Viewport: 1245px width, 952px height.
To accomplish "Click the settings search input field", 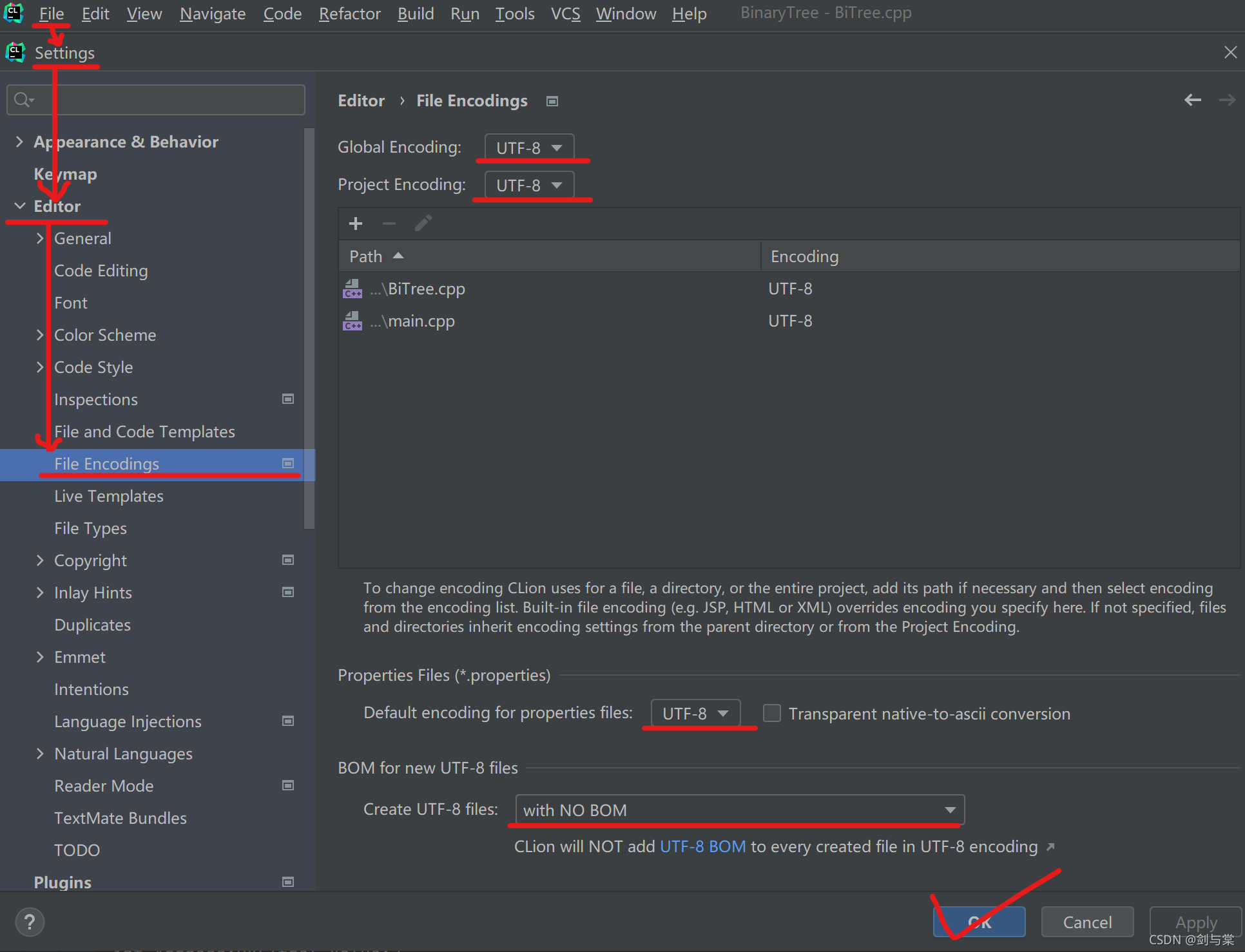I will 156,100.
